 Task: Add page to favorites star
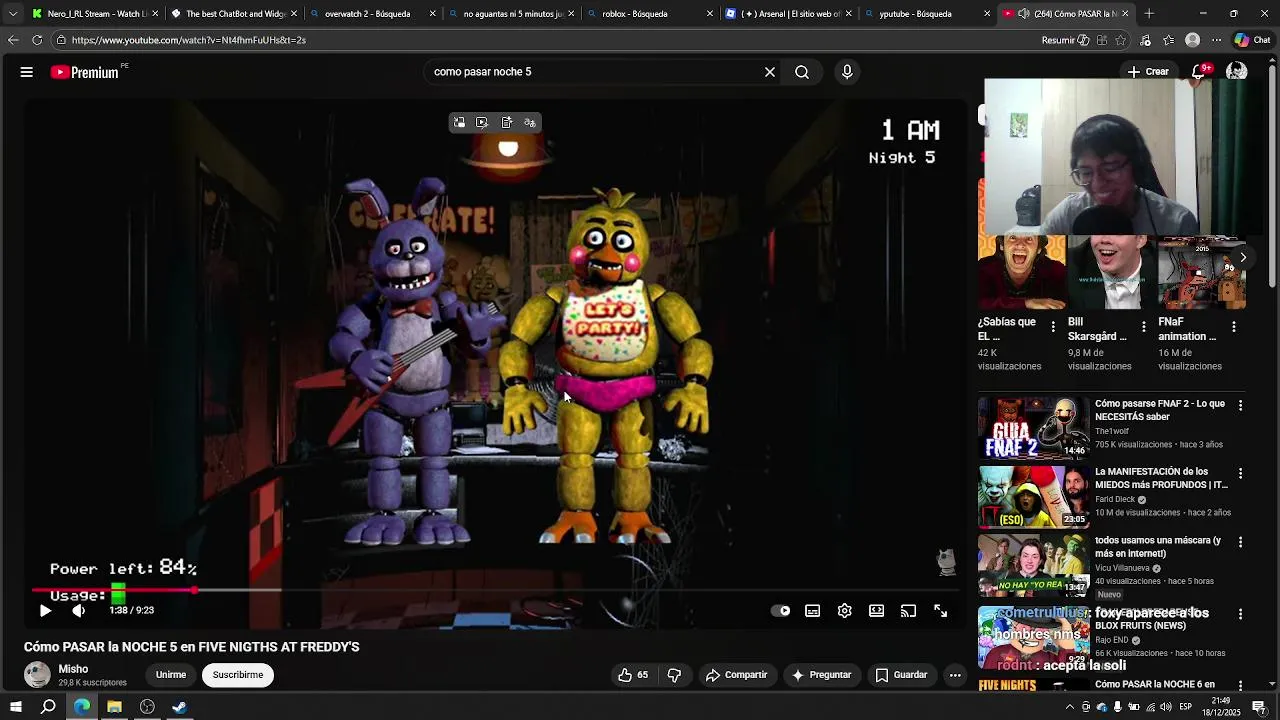(1121, 40)
